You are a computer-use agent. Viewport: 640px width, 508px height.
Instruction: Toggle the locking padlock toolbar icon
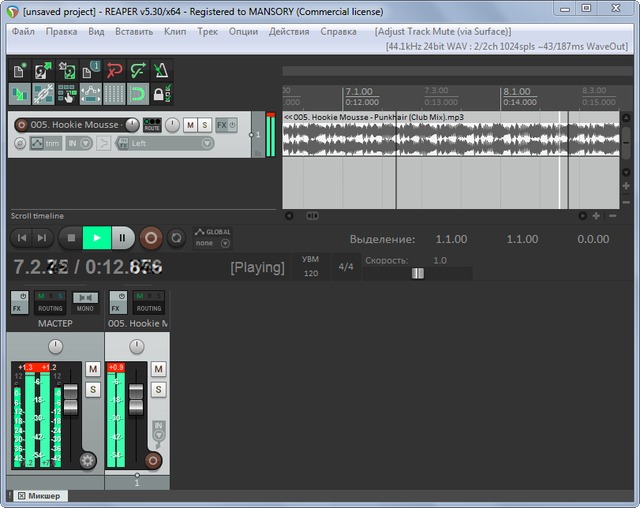(162, 94)
